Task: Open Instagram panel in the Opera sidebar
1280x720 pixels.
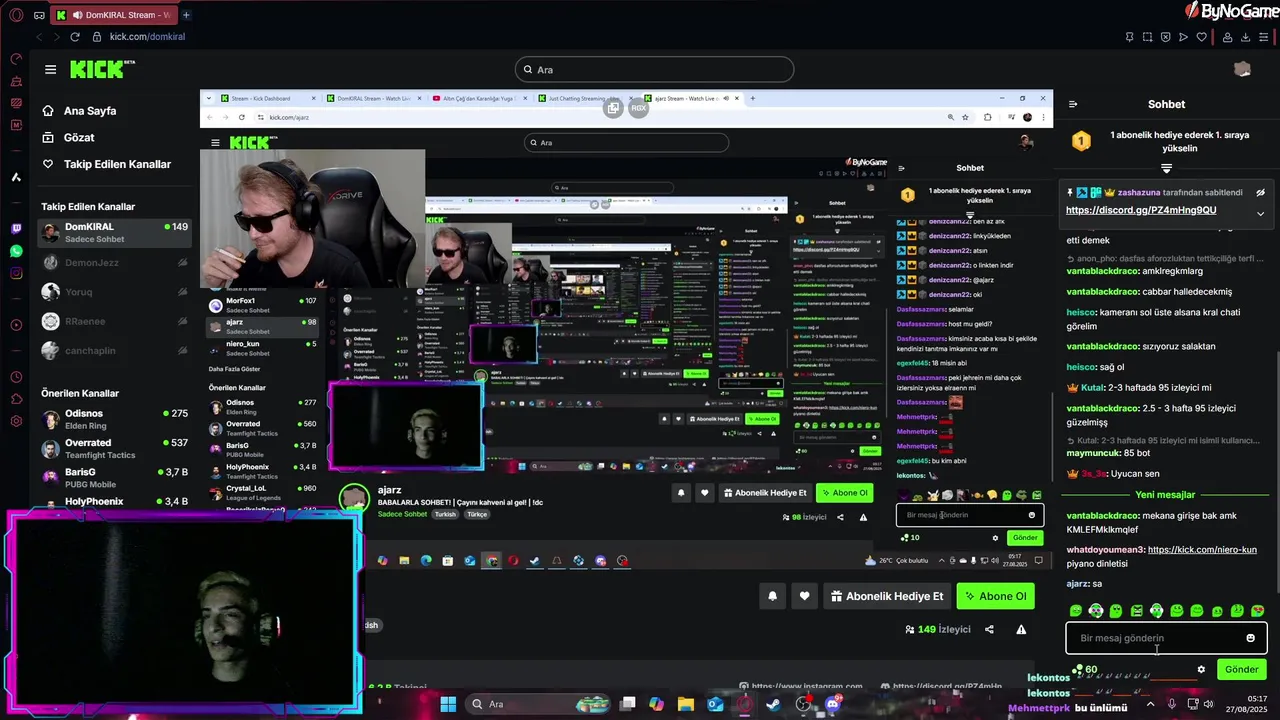Action: tap(16, 273)
